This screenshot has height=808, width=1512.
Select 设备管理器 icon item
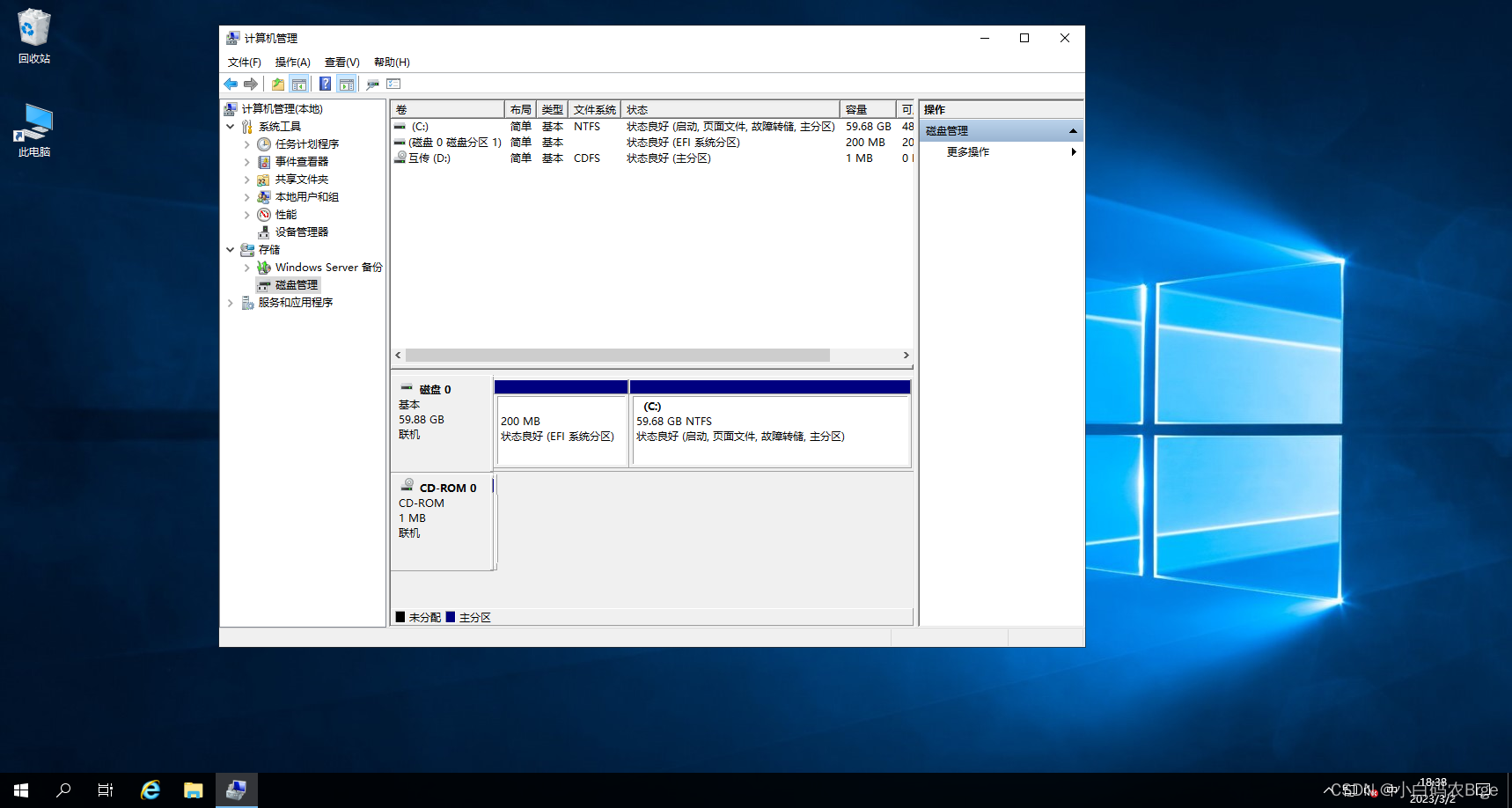click(x=264, y=232)
